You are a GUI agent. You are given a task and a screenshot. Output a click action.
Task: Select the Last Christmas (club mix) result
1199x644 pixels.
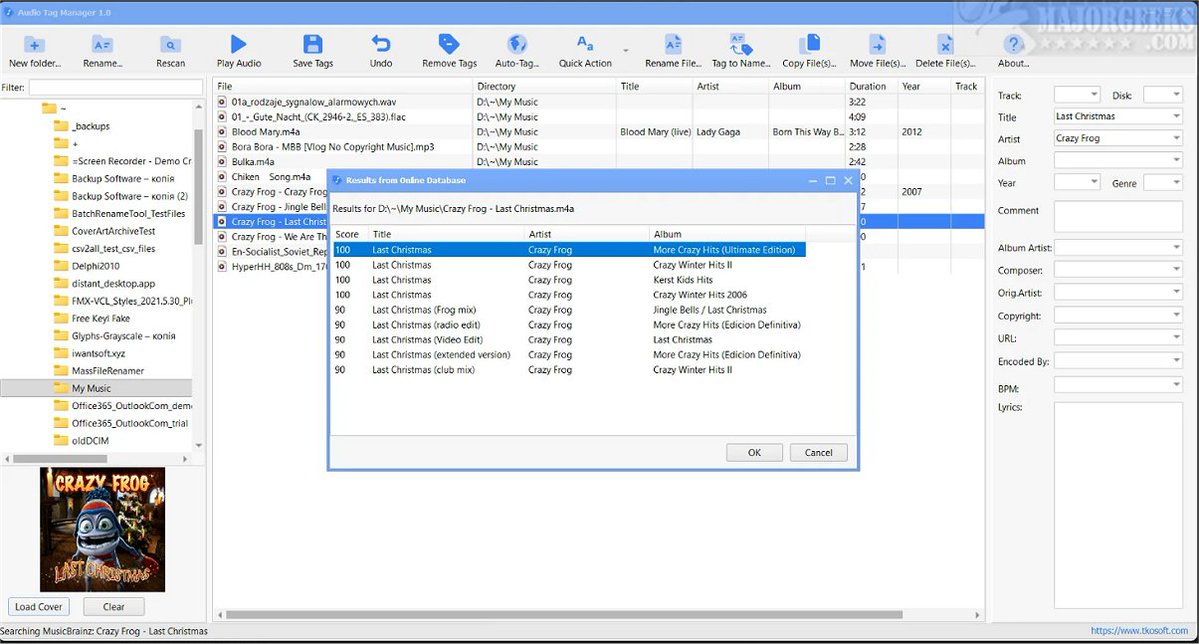point(569,369)
